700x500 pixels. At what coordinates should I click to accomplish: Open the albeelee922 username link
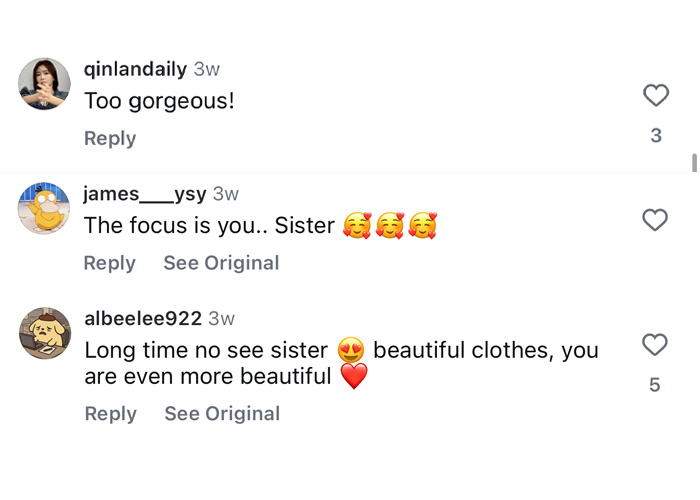click(143, 319)
